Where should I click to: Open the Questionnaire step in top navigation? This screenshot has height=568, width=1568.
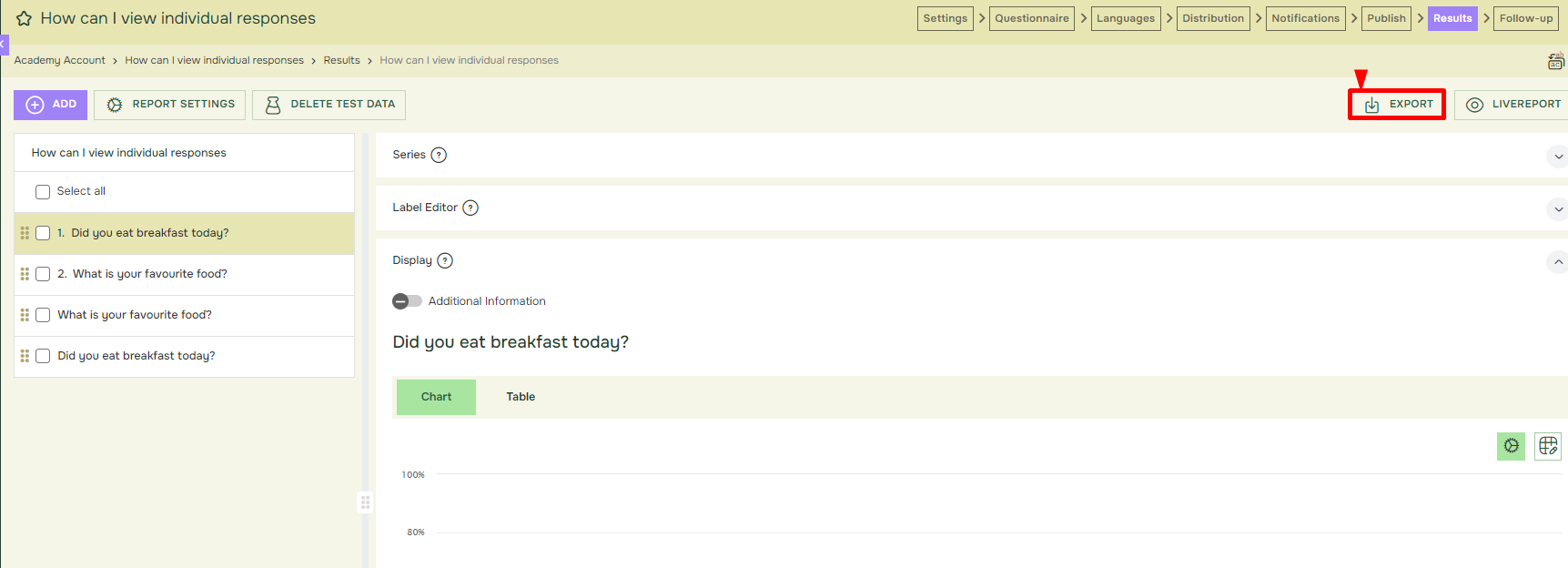point(1032,18)
